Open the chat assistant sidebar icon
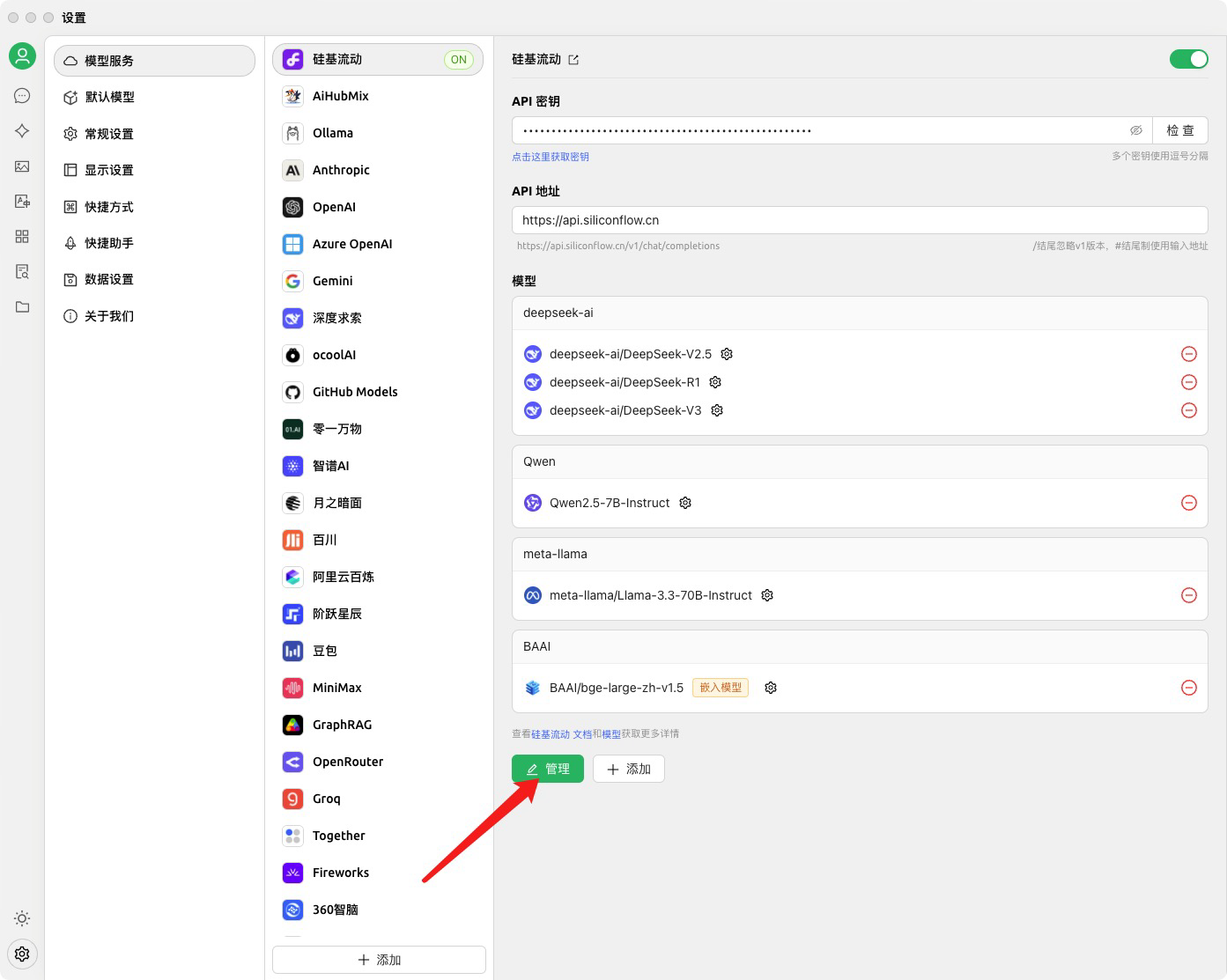Image resolution: width=1227 pixels, height=980 pixels. [22, 96]
